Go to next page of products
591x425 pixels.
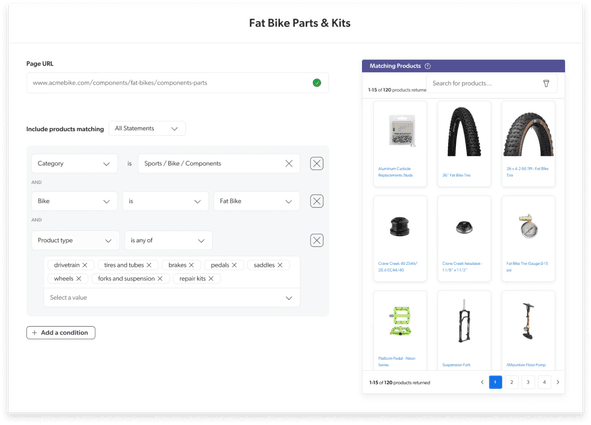pos(558,382)
